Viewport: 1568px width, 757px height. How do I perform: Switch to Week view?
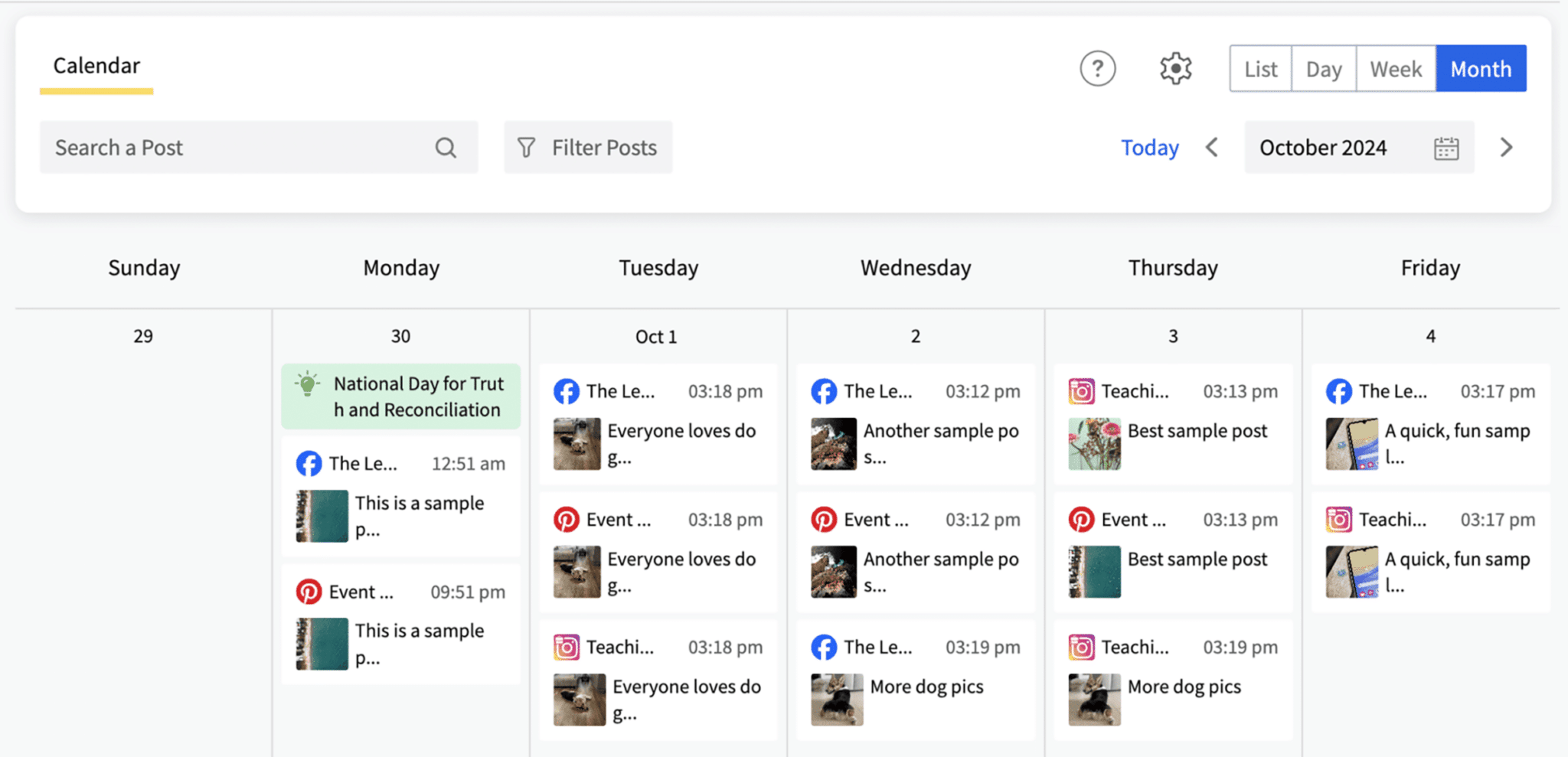click(1396, 69)
